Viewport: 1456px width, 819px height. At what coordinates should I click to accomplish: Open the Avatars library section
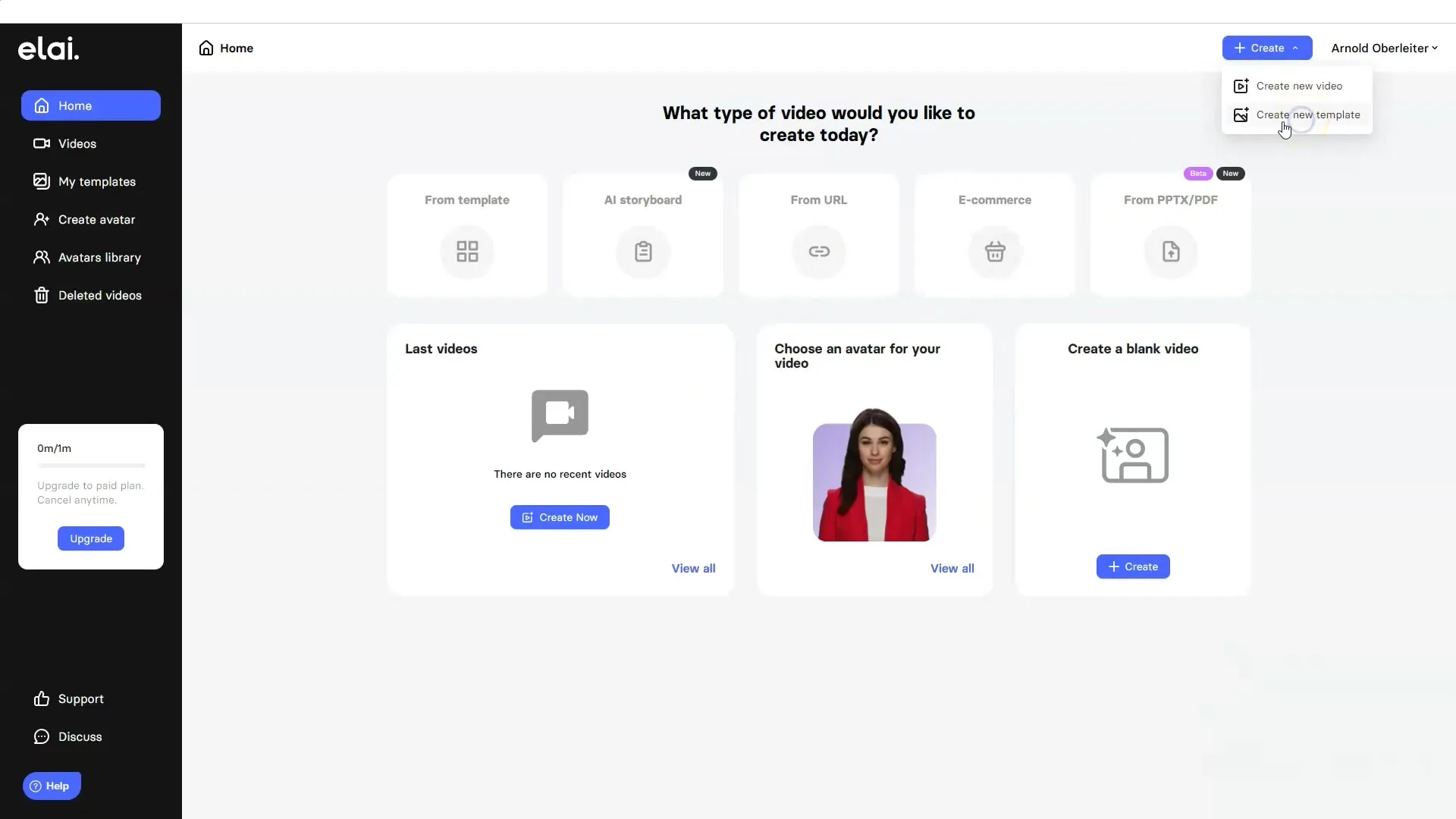(x=99, y=257)
